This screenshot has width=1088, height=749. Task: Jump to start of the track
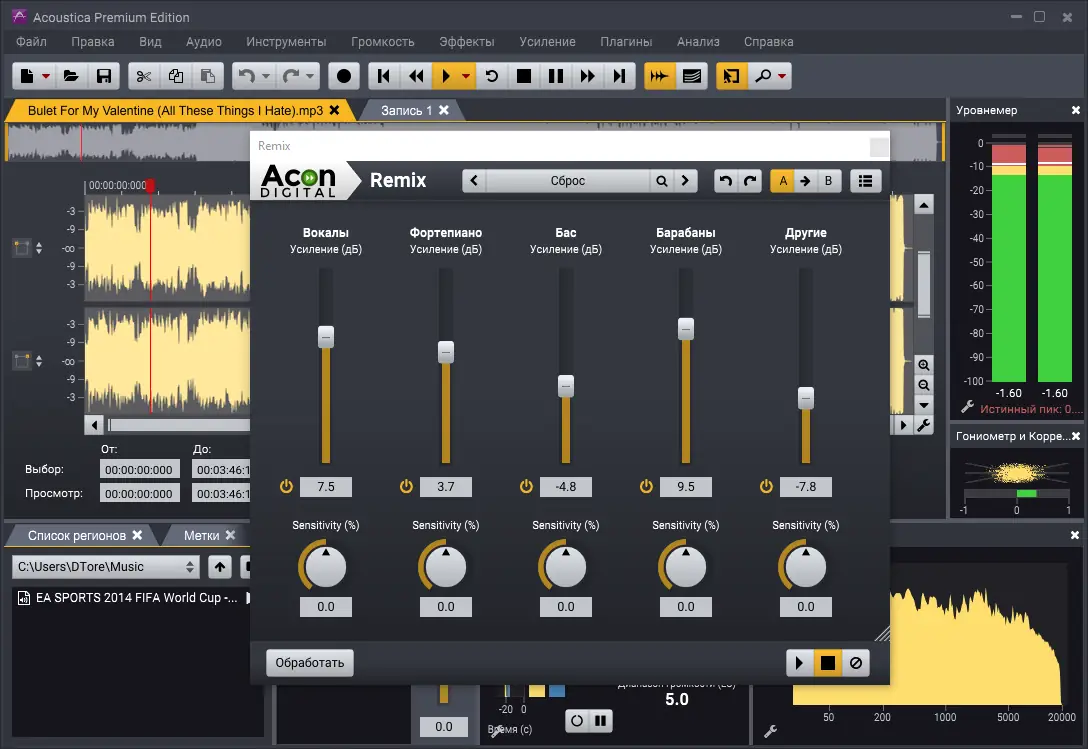tap(384, 76)
